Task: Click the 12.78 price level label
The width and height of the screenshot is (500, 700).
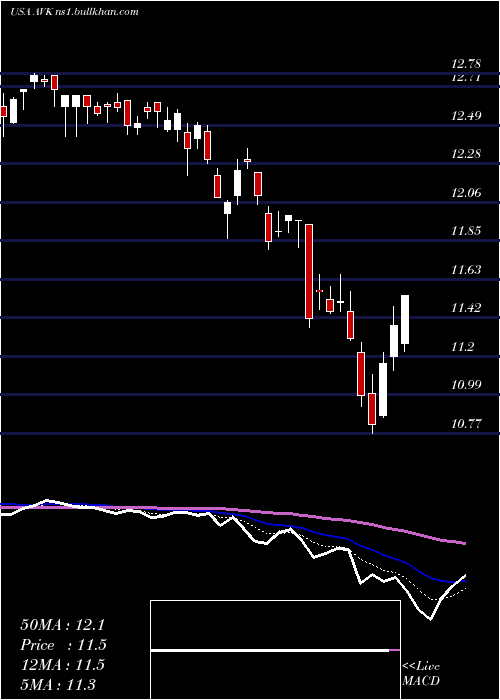Action: (467, 65)
